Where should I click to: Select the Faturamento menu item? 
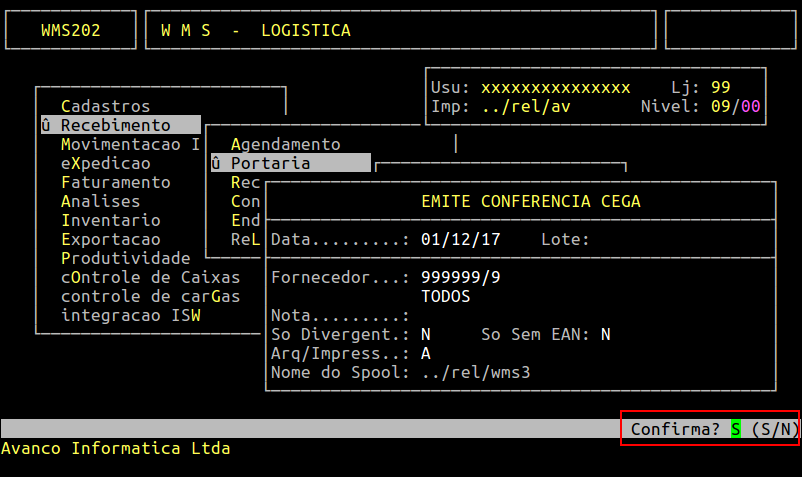[115, 182]
